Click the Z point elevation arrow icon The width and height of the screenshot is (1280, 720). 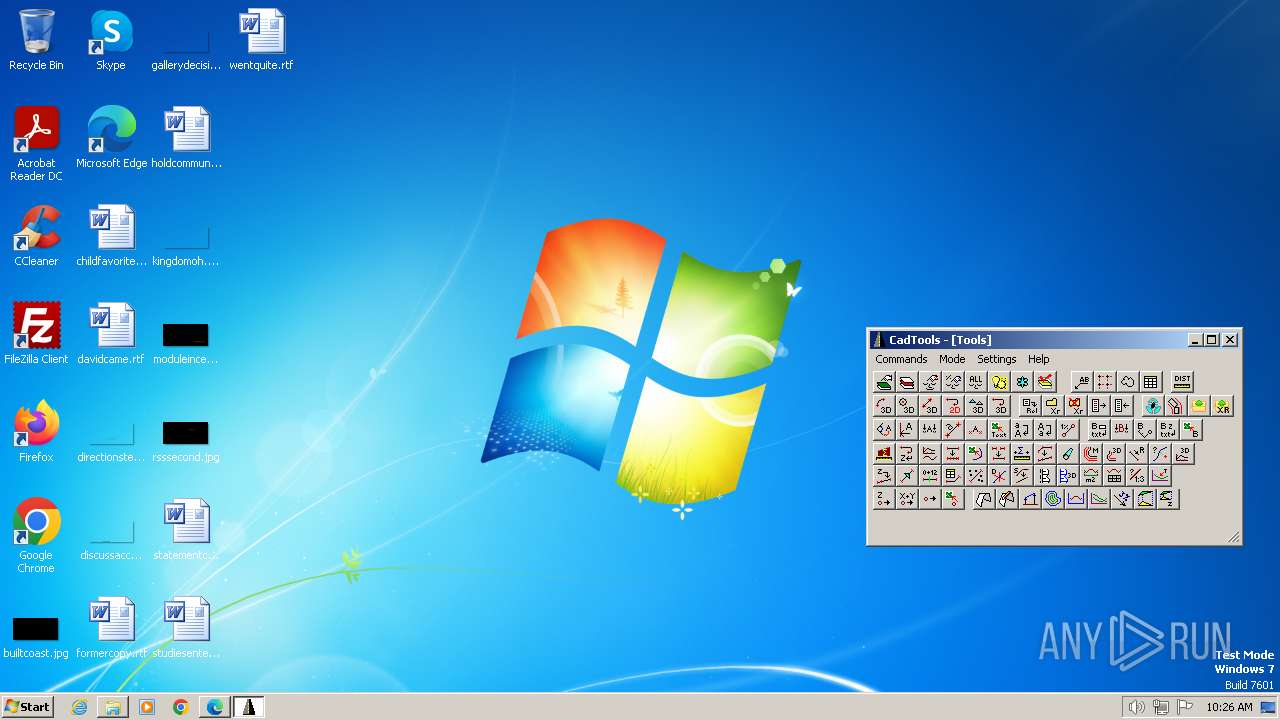pyautogui.click(x=884, y=499)
